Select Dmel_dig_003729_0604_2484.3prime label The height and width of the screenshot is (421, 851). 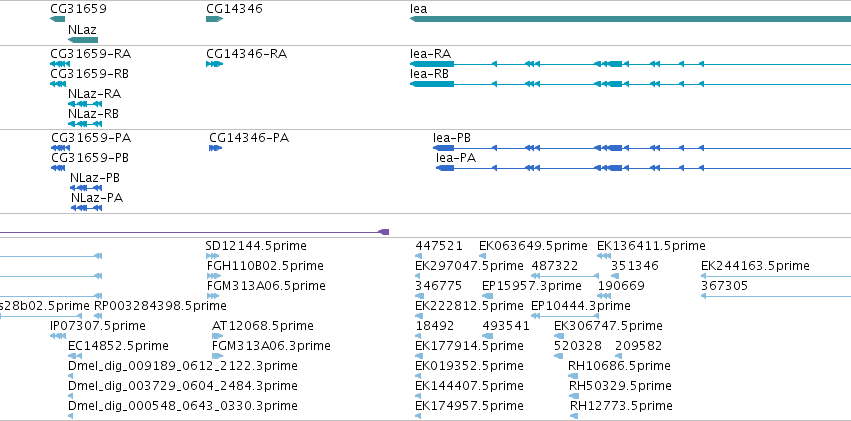coord(183,386)
